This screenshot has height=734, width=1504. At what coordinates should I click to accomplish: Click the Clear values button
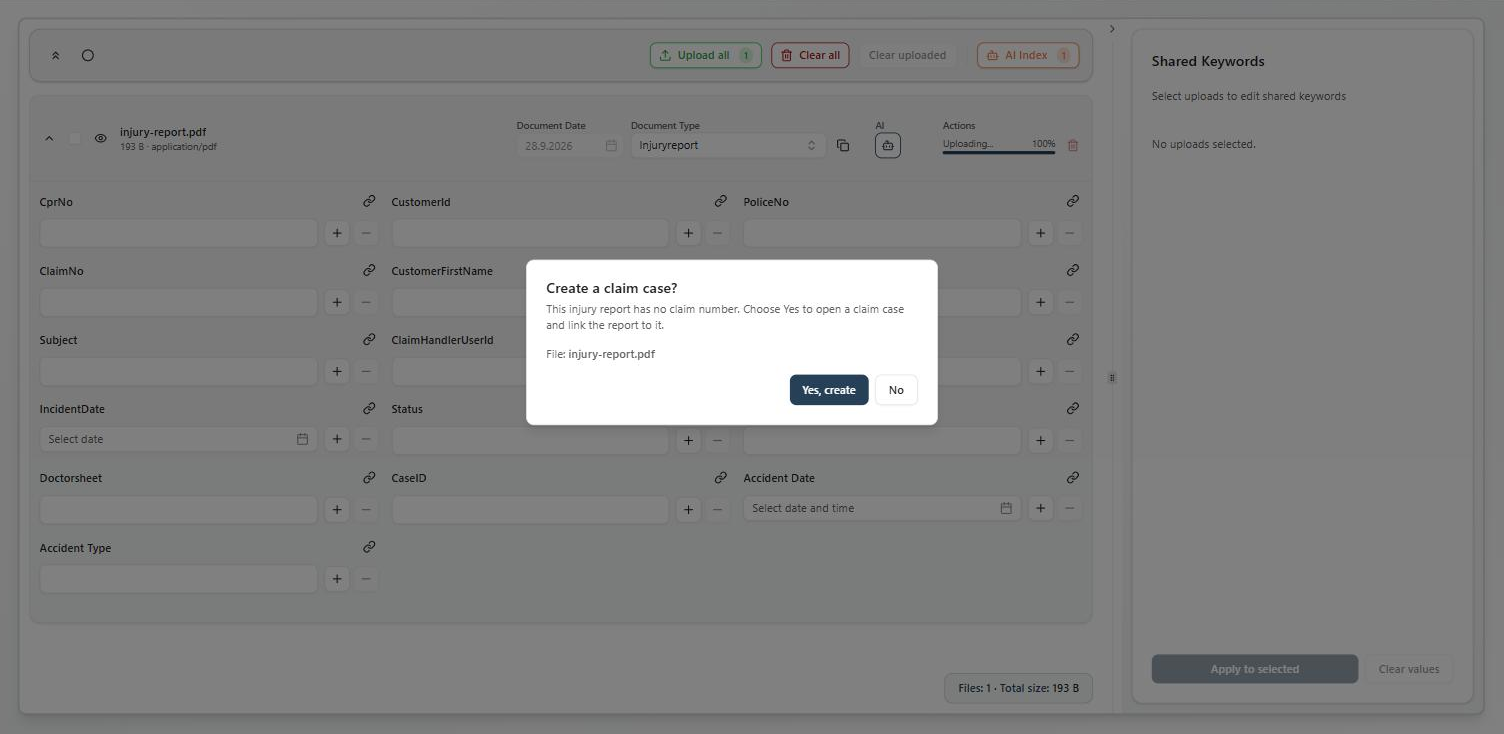(x=1409, y=669)
